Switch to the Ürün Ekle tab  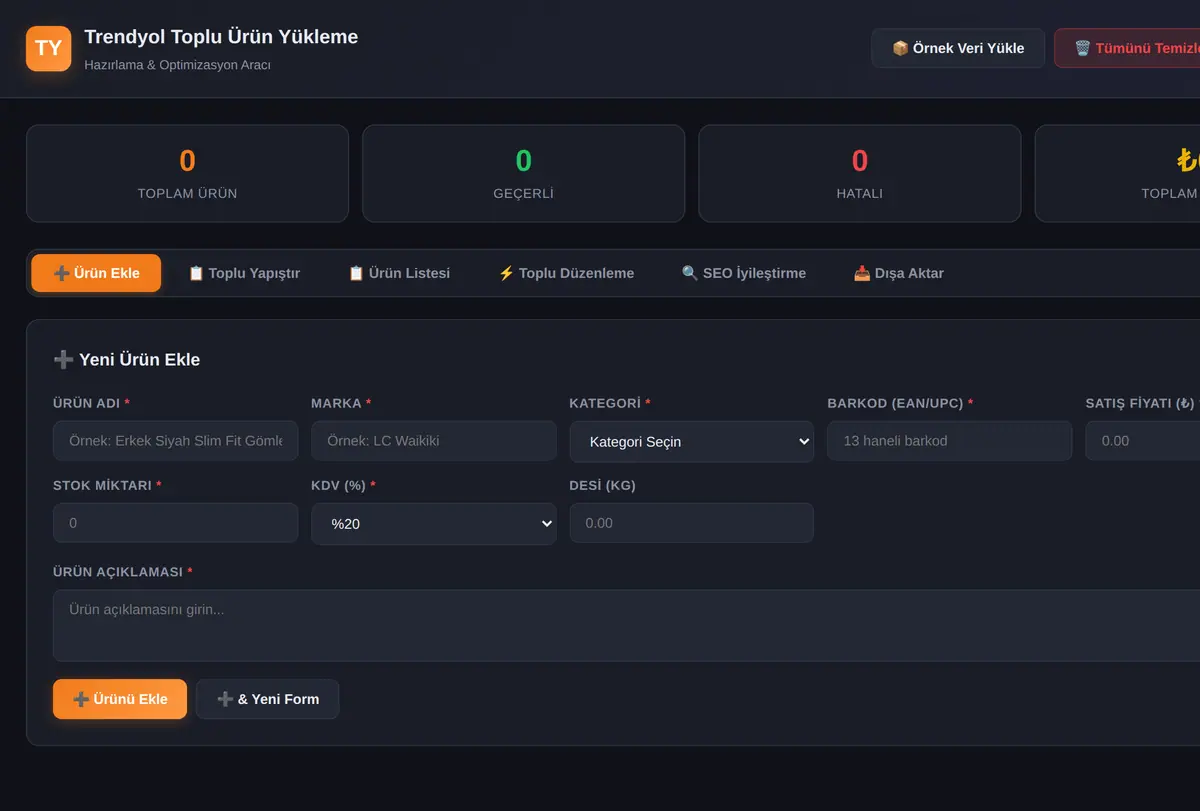coord(96,273)
